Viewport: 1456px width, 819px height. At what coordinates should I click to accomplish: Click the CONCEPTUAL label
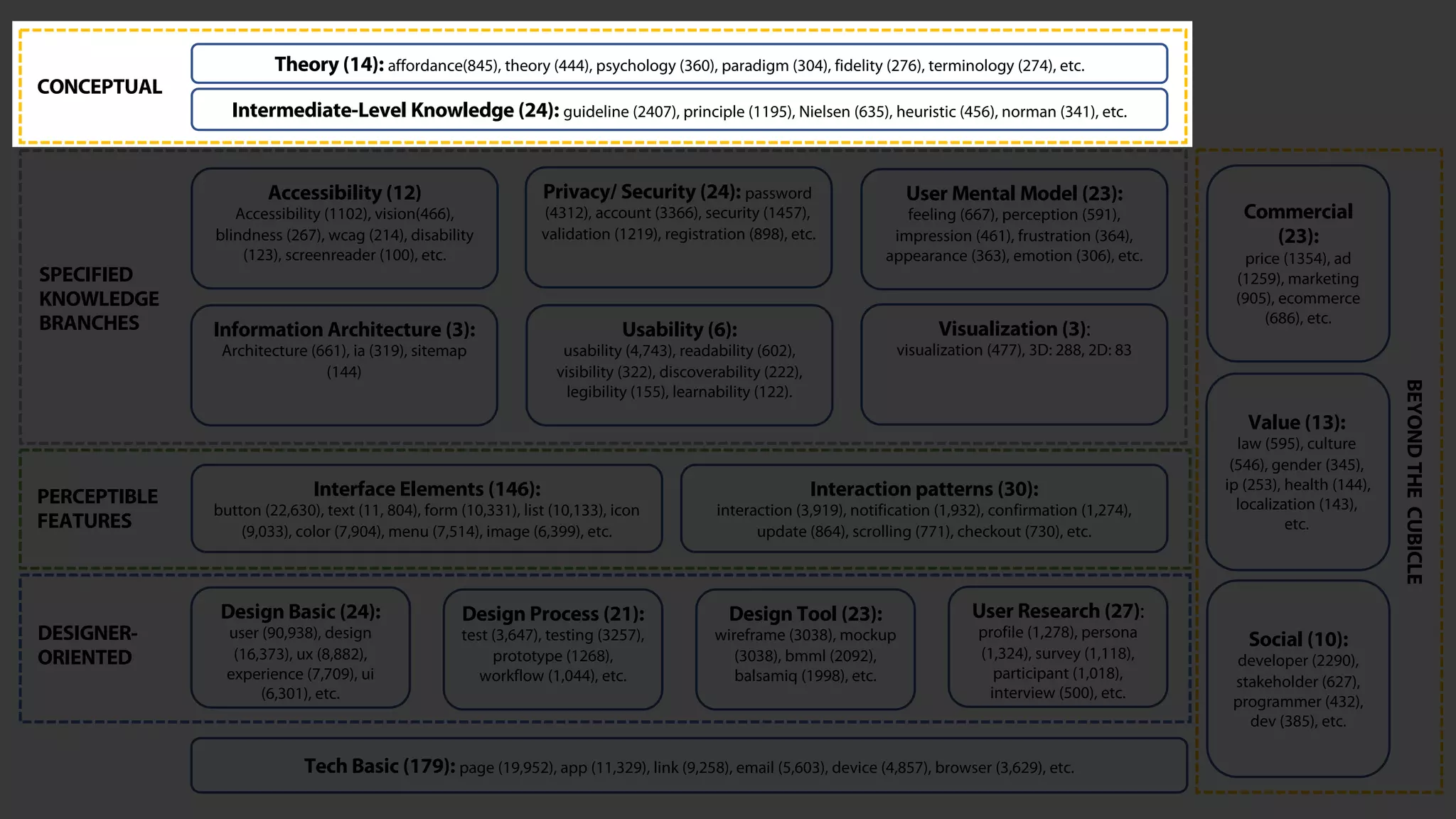100,87
